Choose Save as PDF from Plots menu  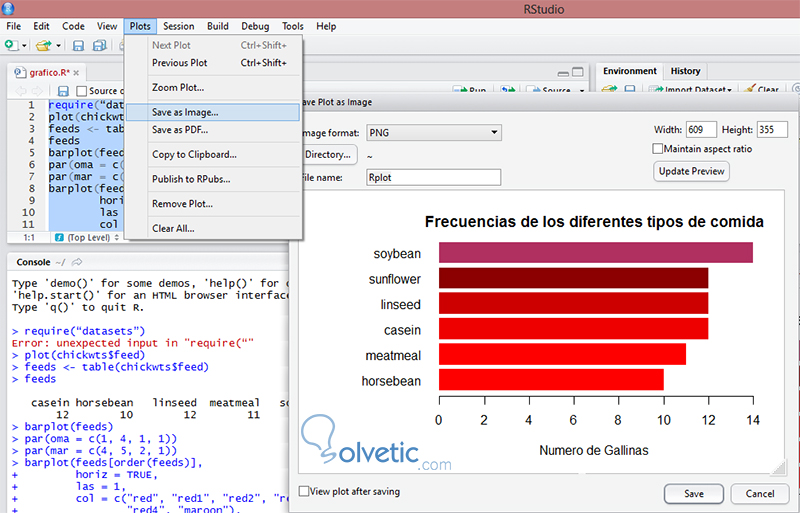click(x=180, y=130)
